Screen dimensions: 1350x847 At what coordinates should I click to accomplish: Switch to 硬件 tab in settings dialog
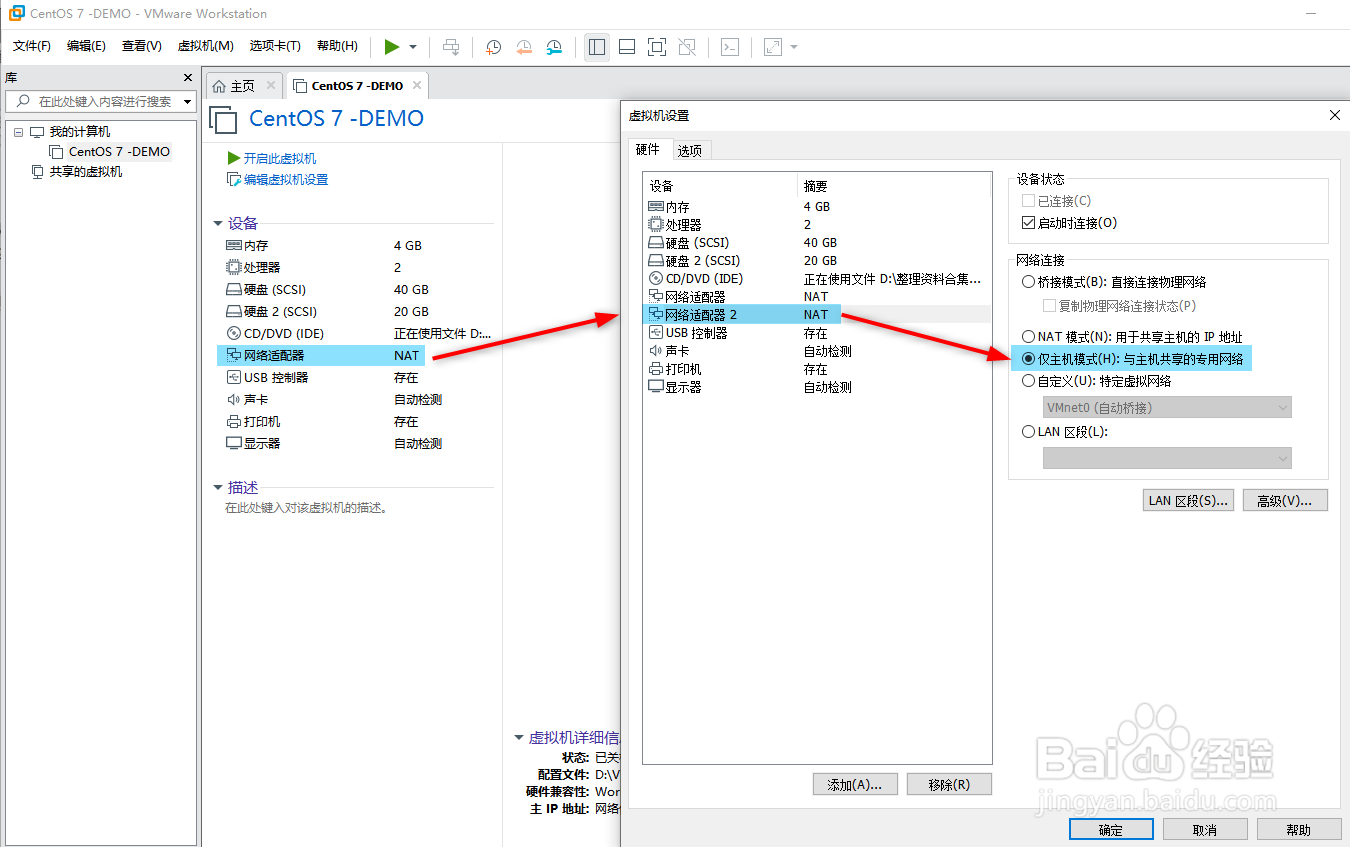(648, 150)
